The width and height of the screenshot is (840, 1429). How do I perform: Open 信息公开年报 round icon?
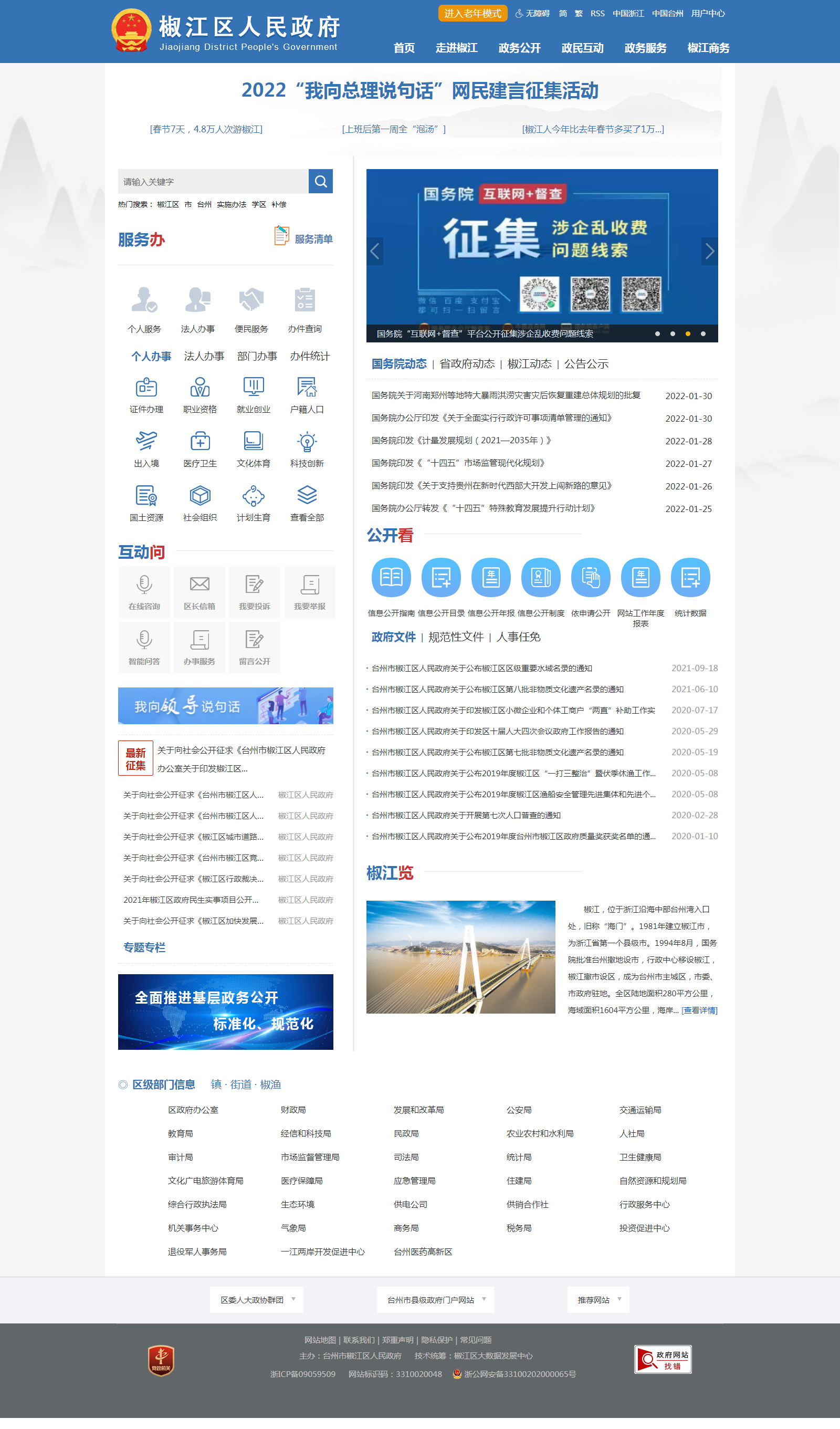click(x=491, y=578)
